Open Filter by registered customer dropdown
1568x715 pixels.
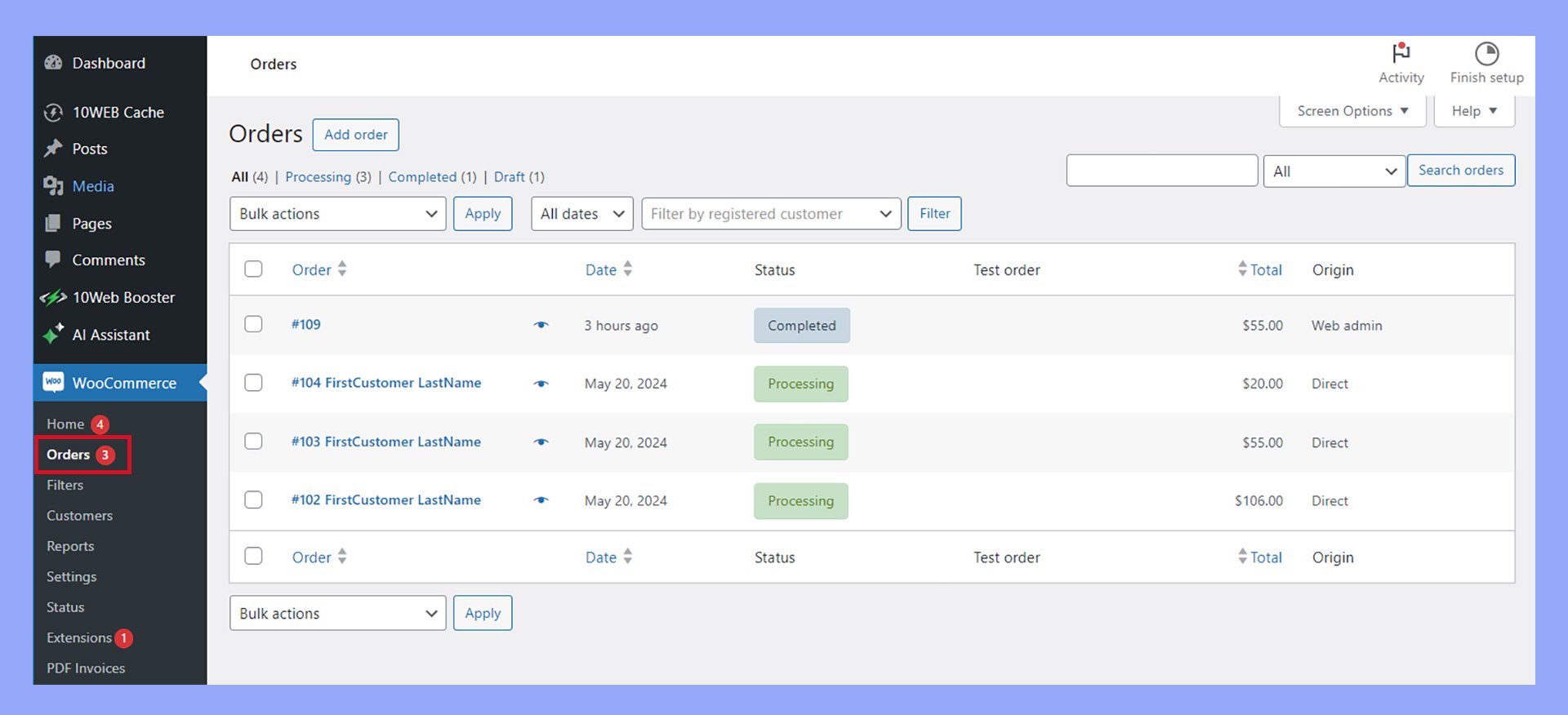pyautogui.click(x=770, y=214)
